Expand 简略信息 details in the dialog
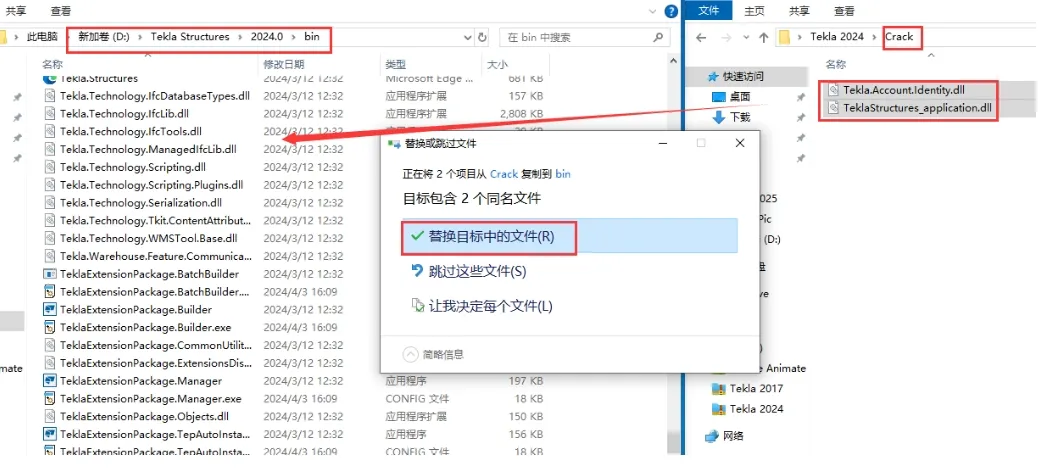Screen dimensions: 1048x471 point(410,354)
